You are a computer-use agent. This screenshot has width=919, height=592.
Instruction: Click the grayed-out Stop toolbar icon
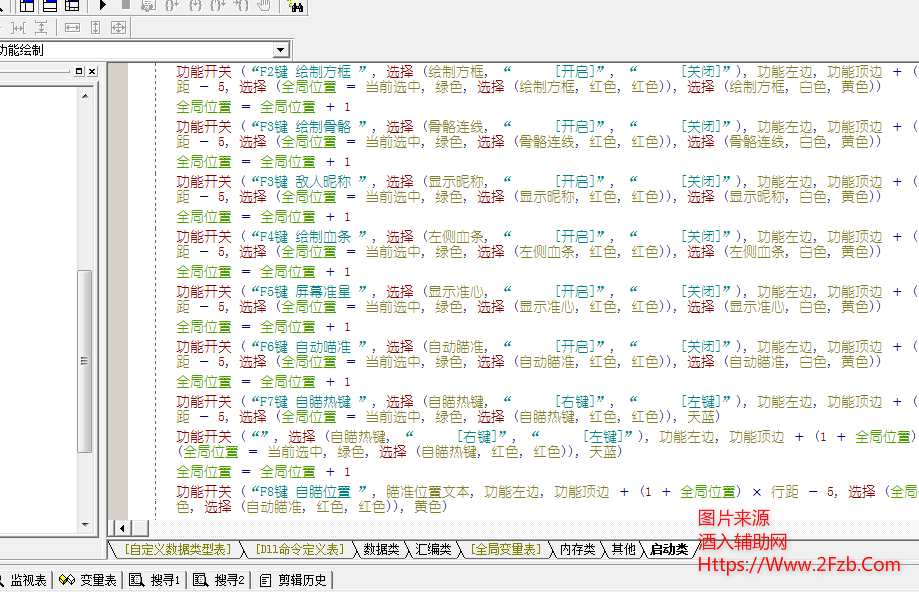pyautogui.click(x=125, y=6)
